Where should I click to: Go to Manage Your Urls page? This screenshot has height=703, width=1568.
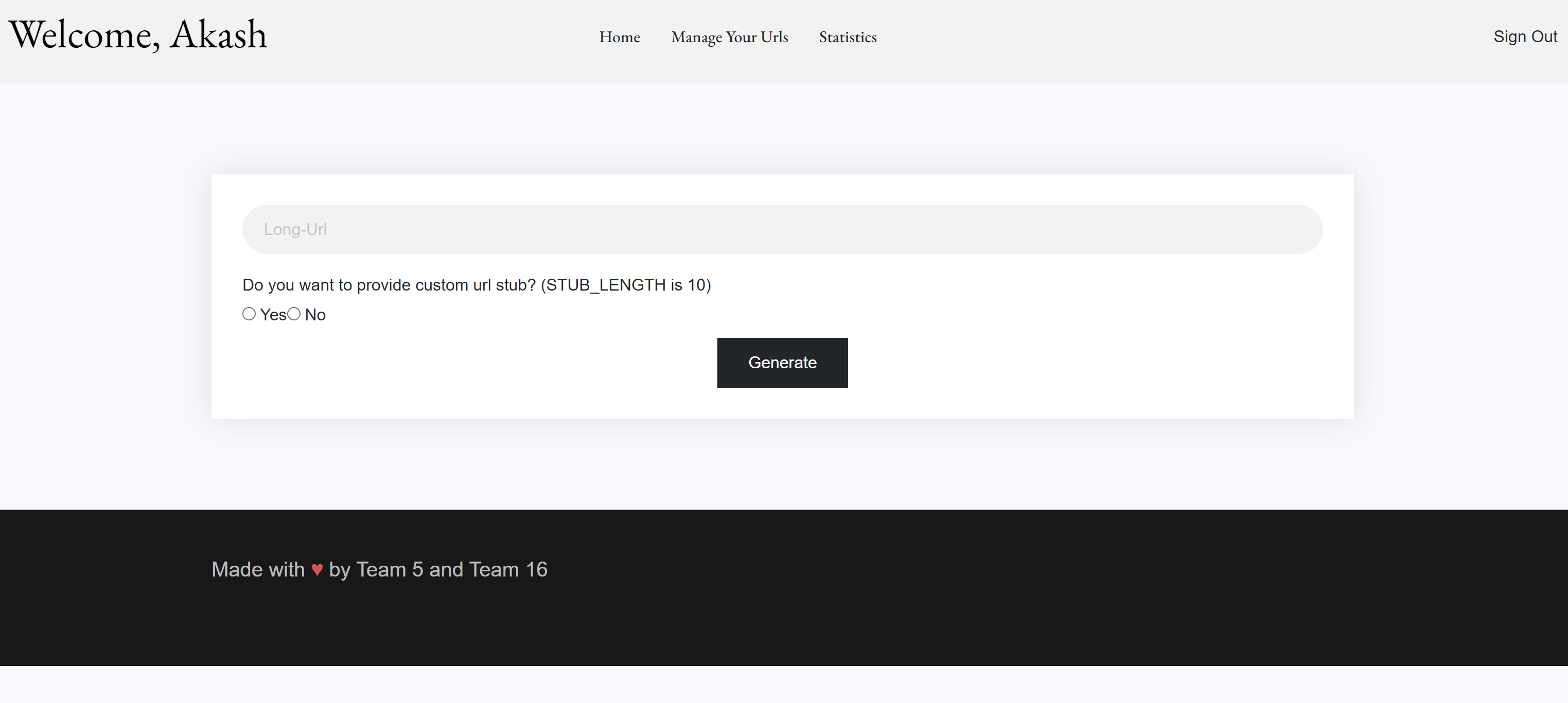729,37
